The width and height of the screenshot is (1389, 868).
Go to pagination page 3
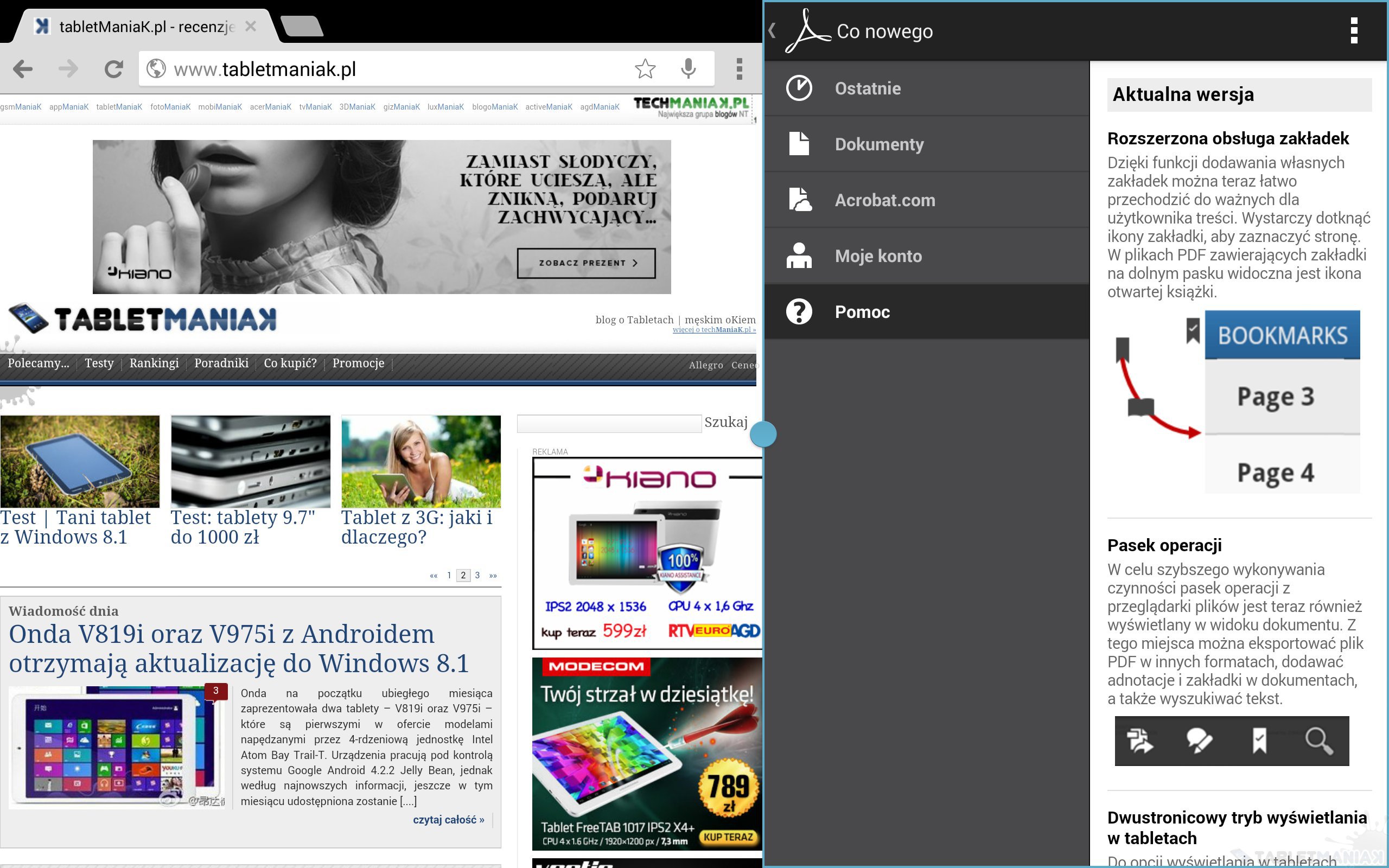477,575
